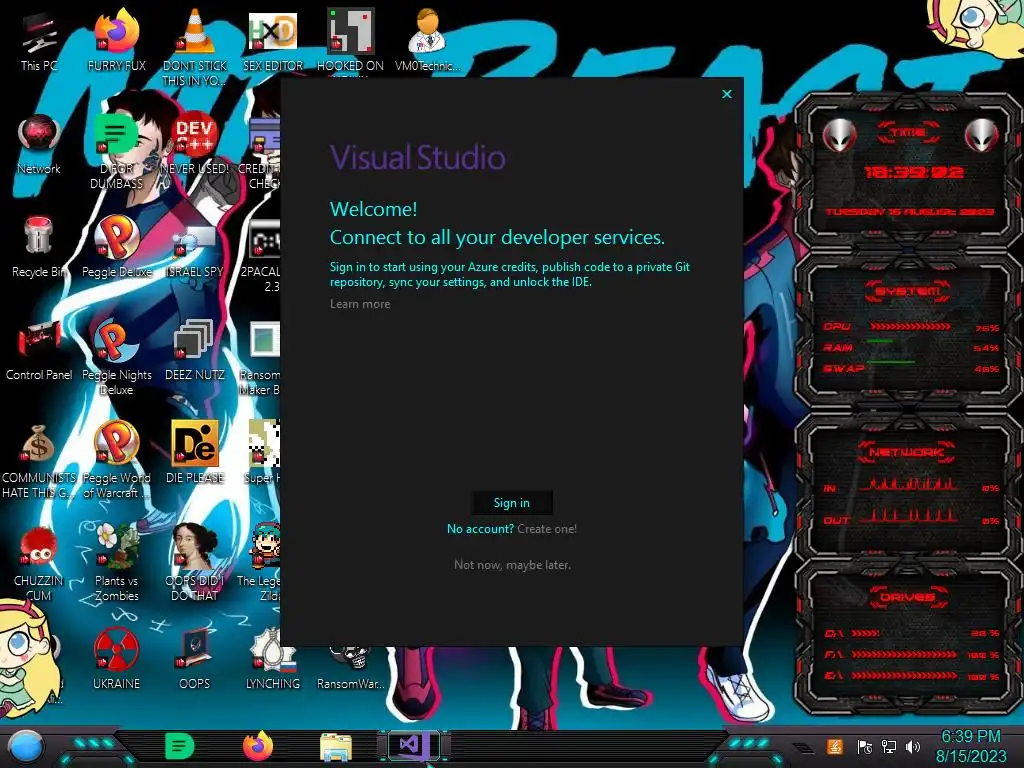The image size is (1024, 768).
Task: Open the RansomWar skull shortcut
Action: 351,667
